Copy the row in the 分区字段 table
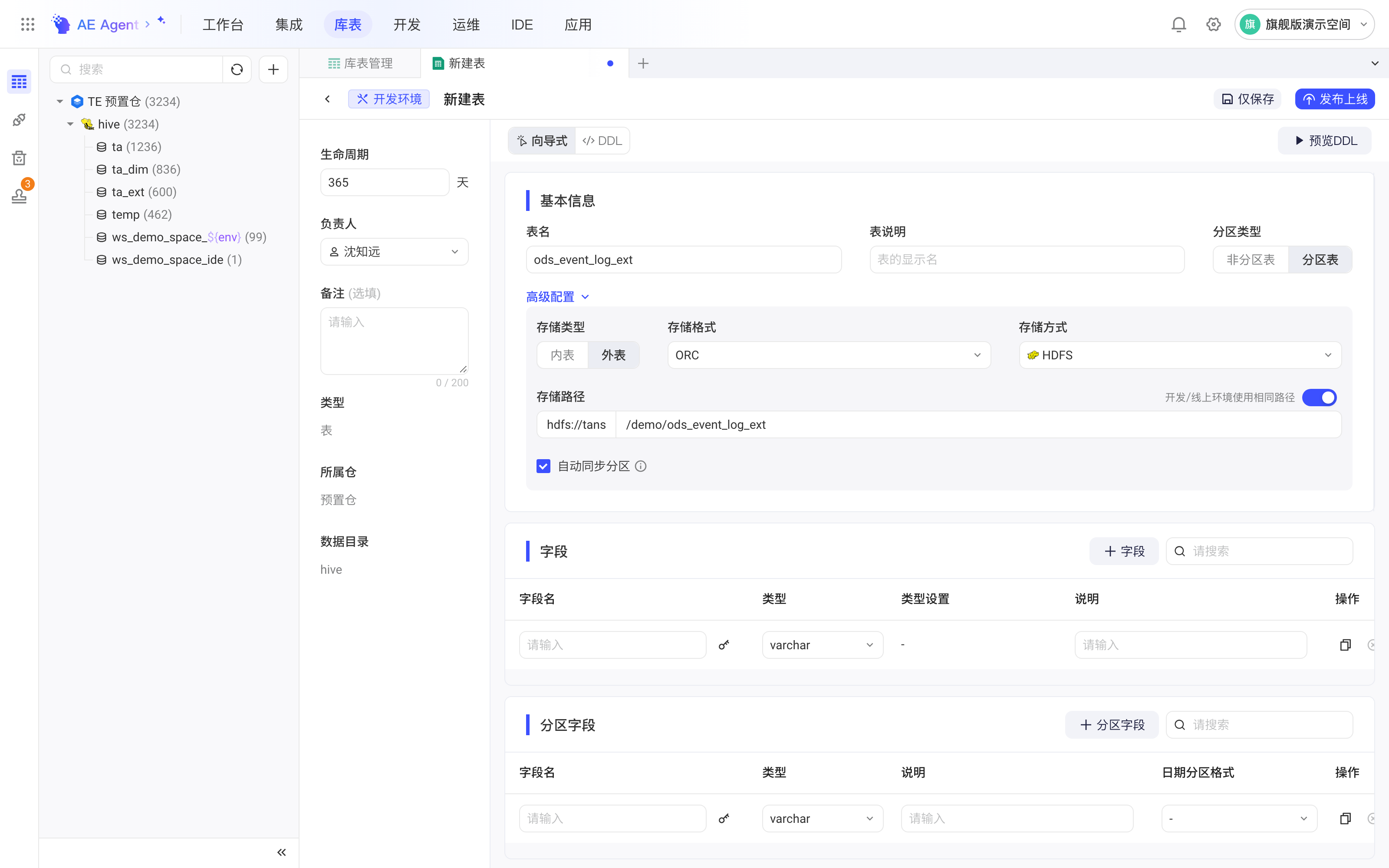This screenshot has height=868, width=1389. 1345,819
